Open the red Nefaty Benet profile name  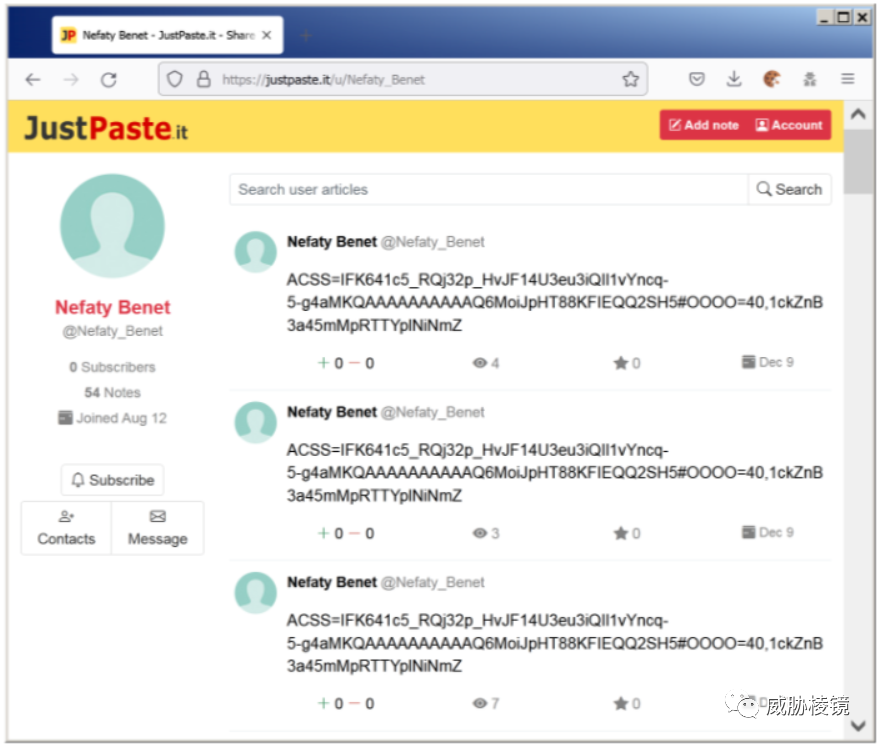[113, 307]
